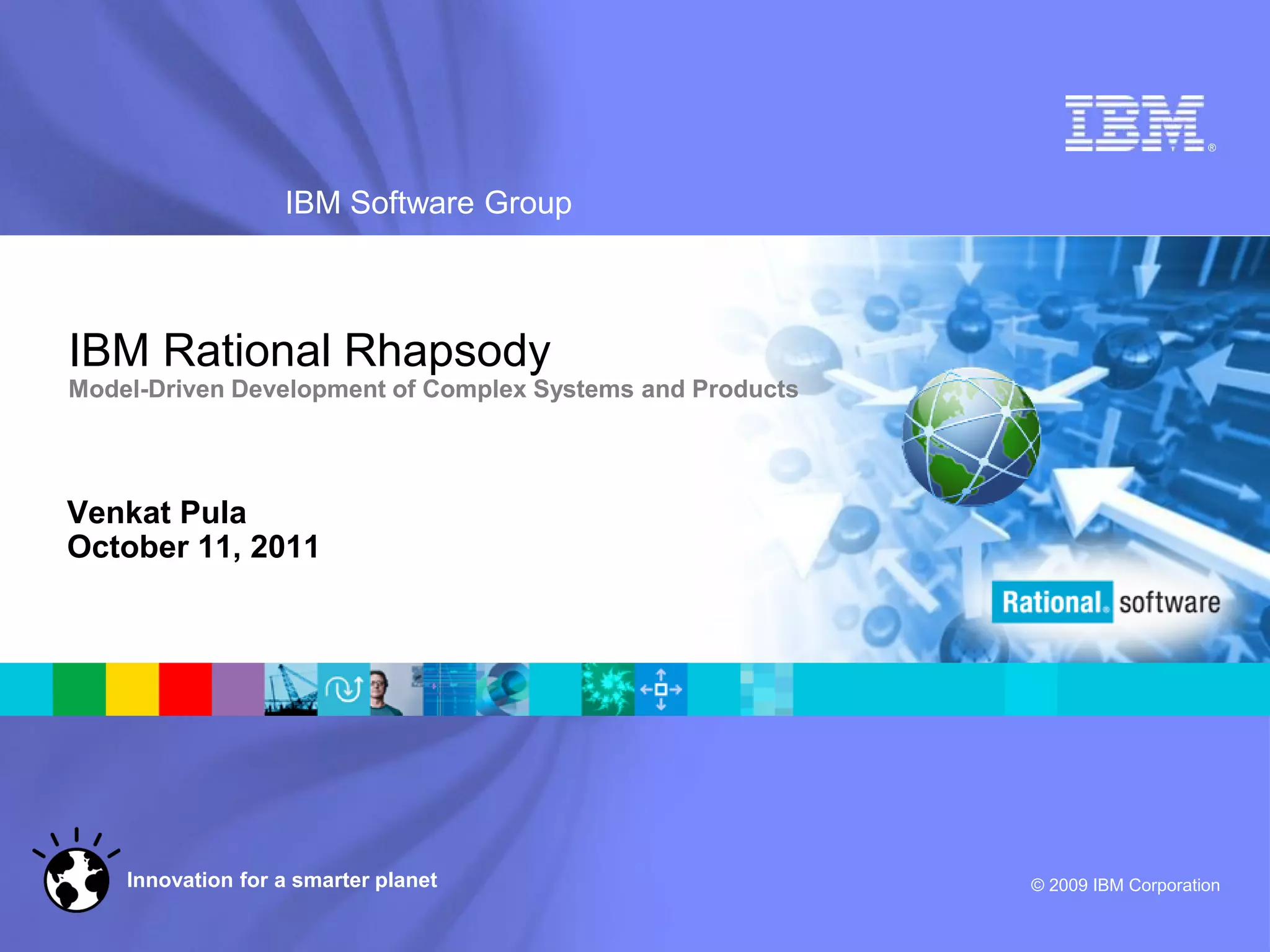Click the IBM Software Group heading
Image resolution: width=1270 pixels, height=952 pixels.
click(x=428, y=203)
